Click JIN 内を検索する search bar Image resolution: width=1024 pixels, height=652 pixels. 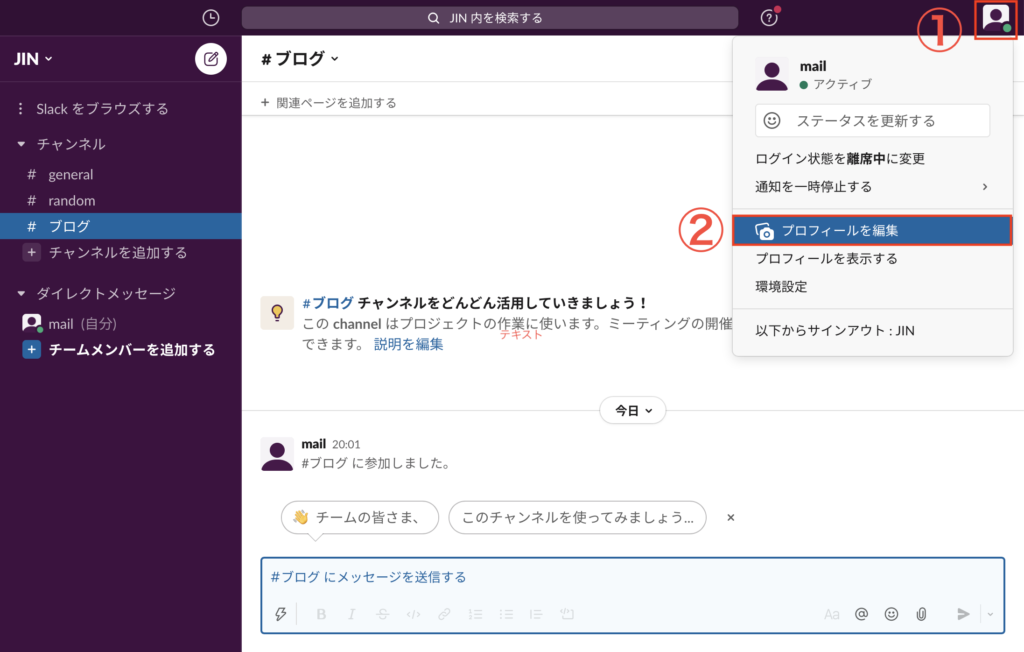click(490, 18)
